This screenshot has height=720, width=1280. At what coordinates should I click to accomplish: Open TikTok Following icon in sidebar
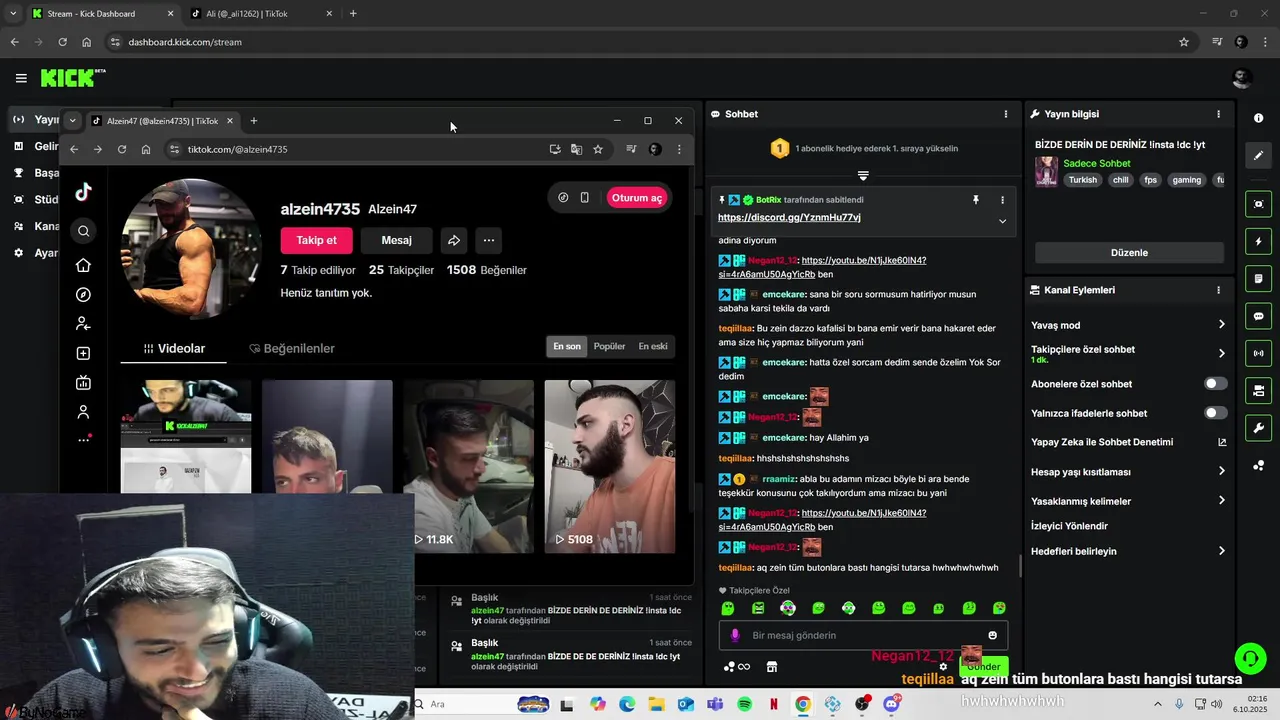(x=83, y=324)
